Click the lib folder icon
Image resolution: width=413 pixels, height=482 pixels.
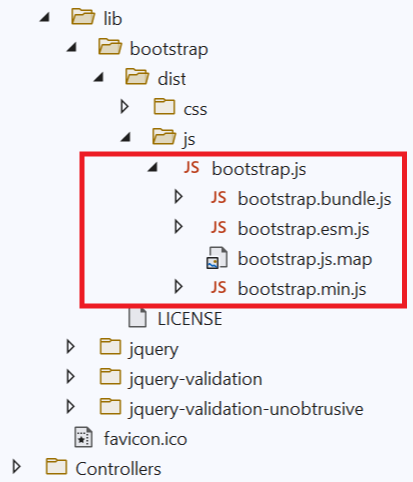[x=83, y=17]
